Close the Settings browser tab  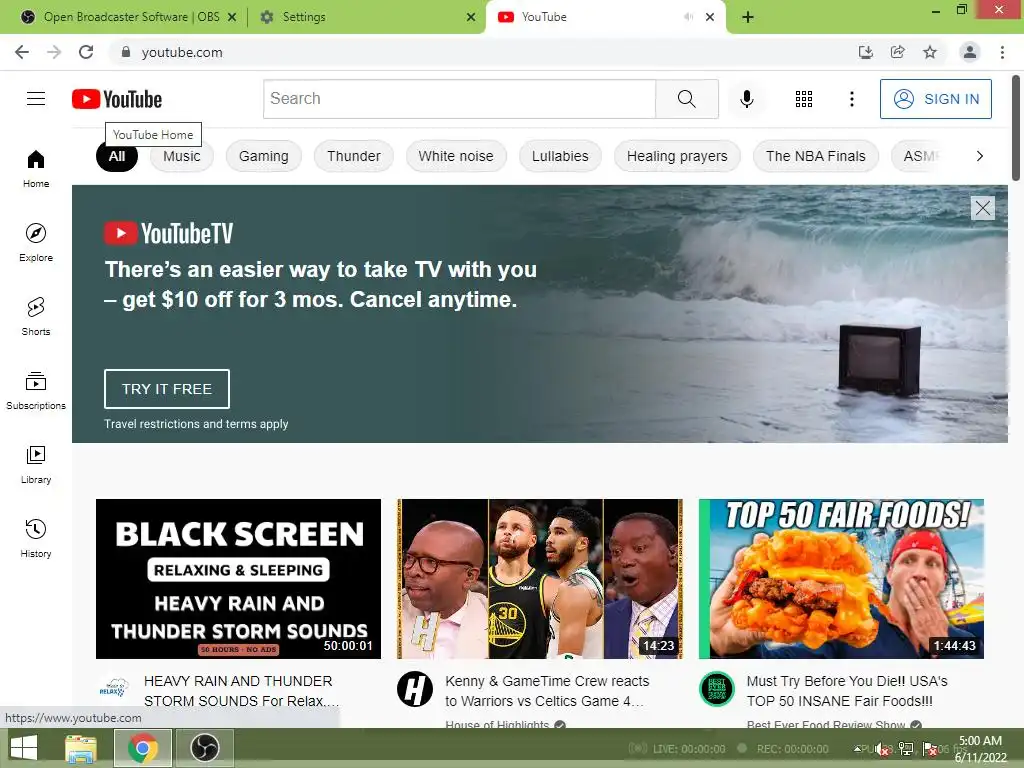tap(471, 17)
